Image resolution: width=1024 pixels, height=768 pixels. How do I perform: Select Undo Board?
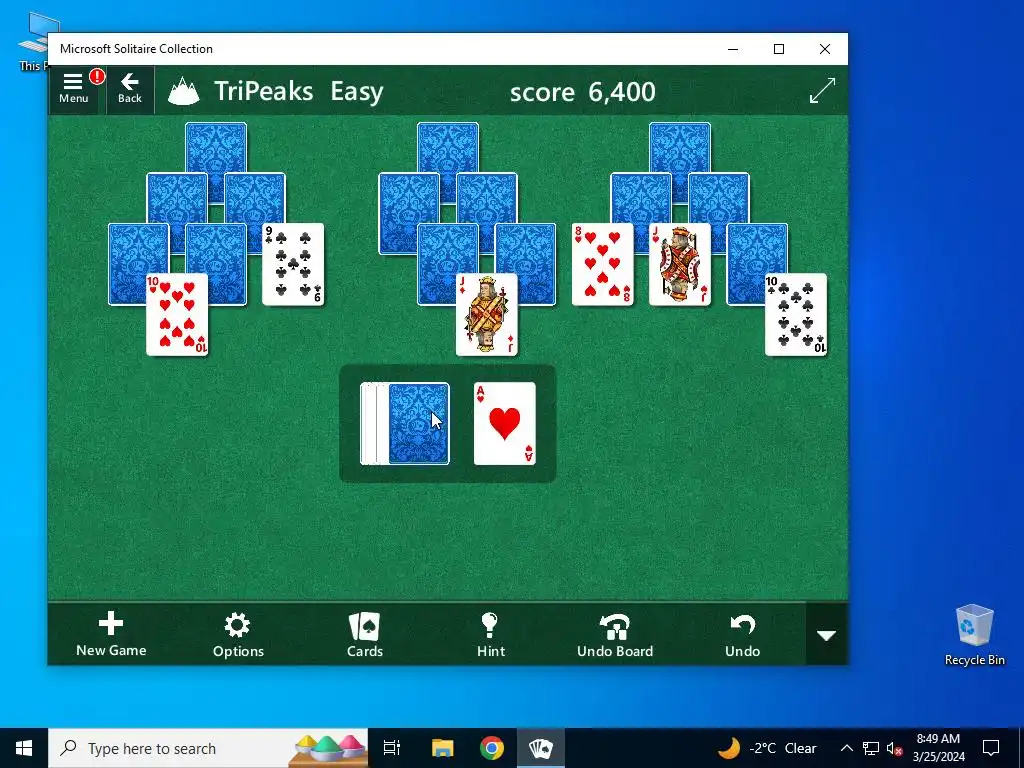pos(615,634)
